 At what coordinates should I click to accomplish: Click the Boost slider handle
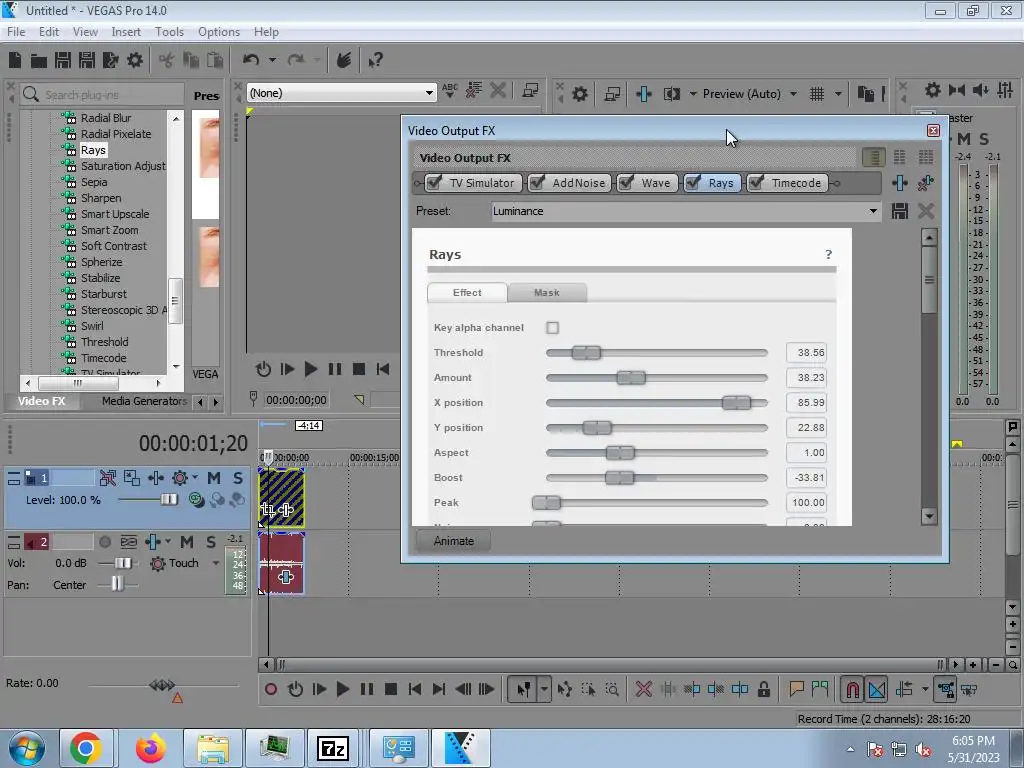point(619,478)
